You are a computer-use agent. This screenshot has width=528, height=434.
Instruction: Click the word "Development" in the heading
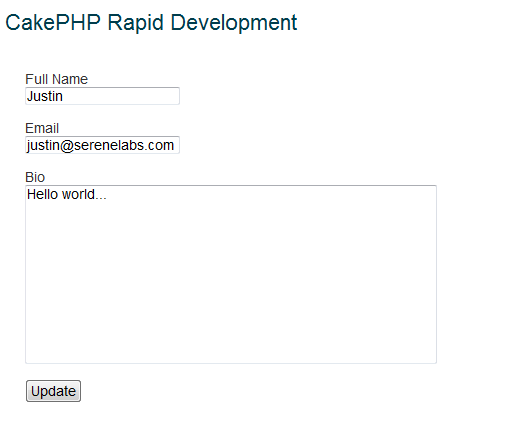click(x=234, y=23)
